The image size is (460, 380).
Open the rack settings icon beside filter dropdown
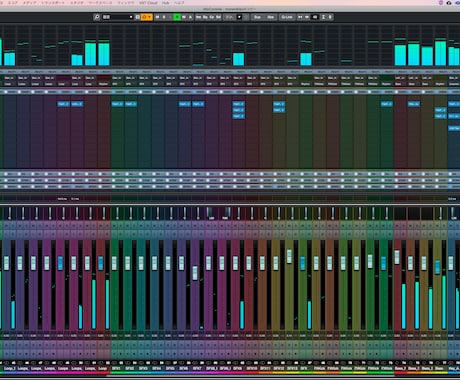coord(137,17)
